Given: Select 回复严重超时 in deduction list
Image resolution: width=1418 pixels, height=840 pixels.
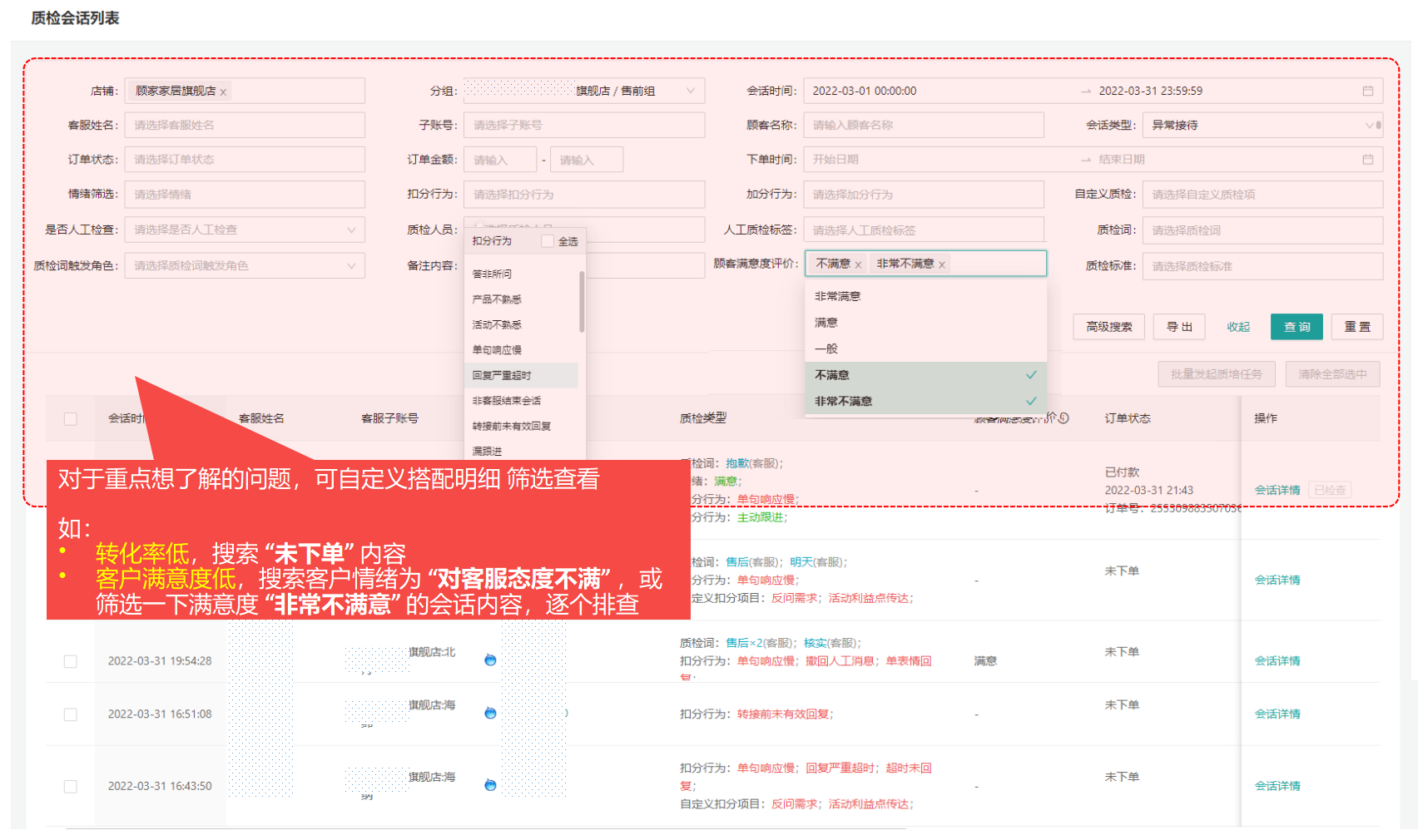Looking at the screenshot, I should pyautogui.click(x=522, y=375).
